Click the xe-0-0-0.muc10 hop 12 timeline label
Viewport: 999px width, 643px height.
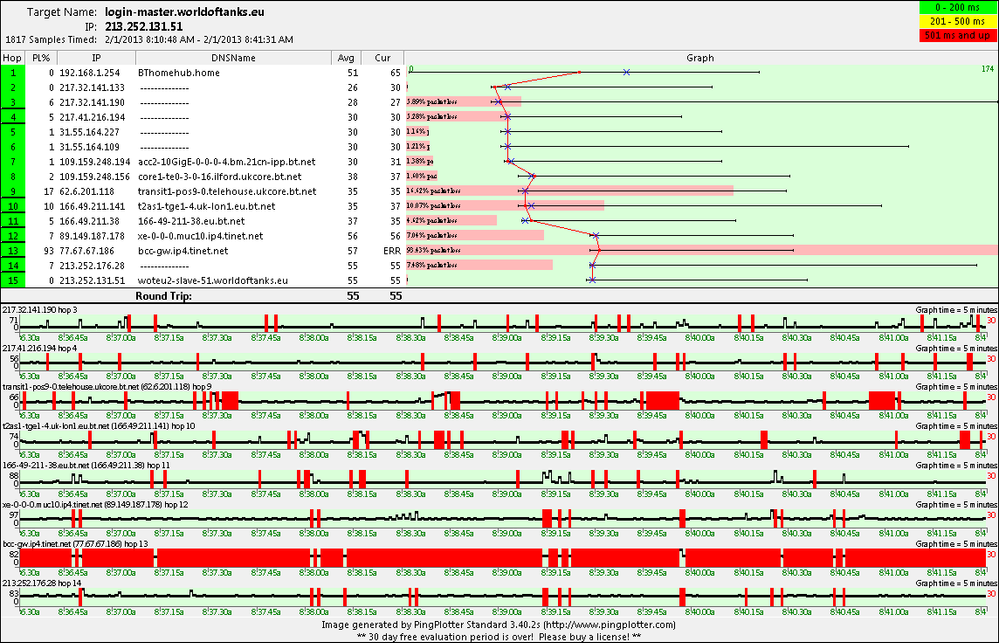[95, 505]
